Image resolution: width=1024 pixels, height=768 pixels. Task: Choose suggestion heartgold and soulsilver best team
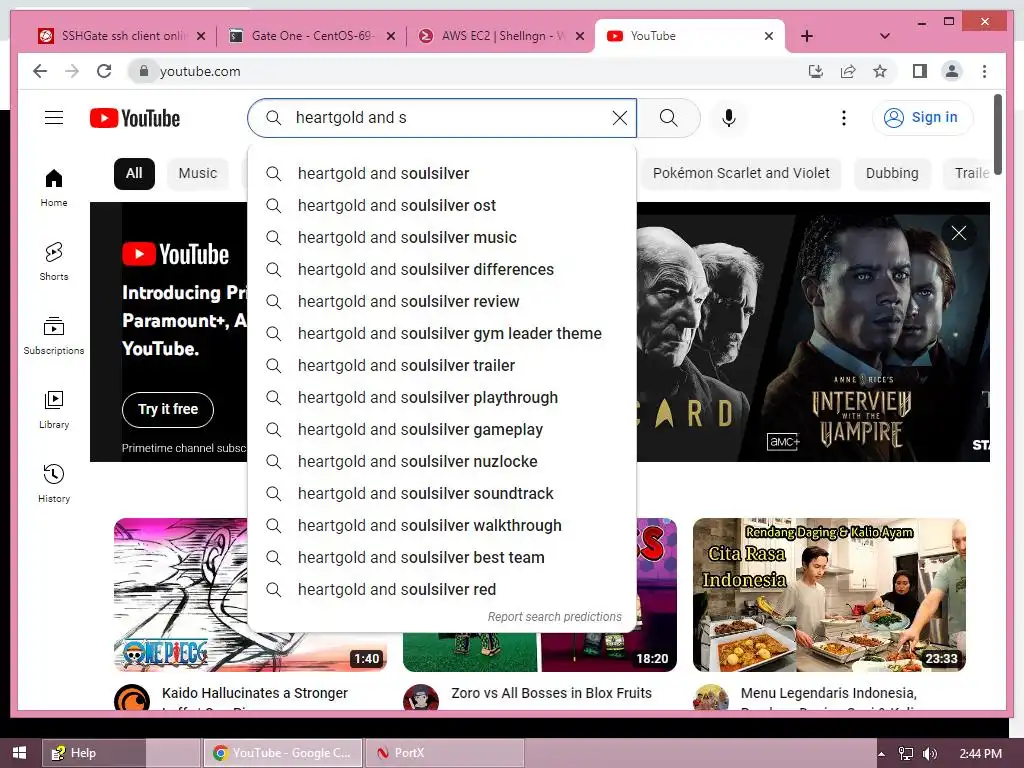[x=442, y=558]
